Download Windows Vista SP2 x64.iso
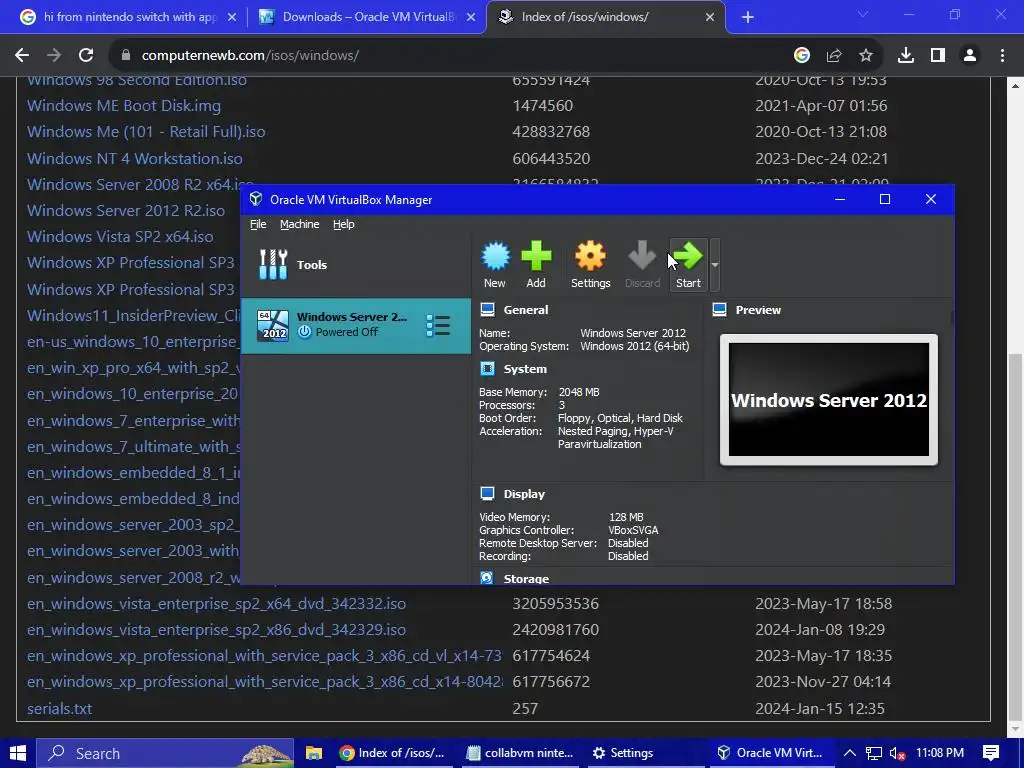 120,237
